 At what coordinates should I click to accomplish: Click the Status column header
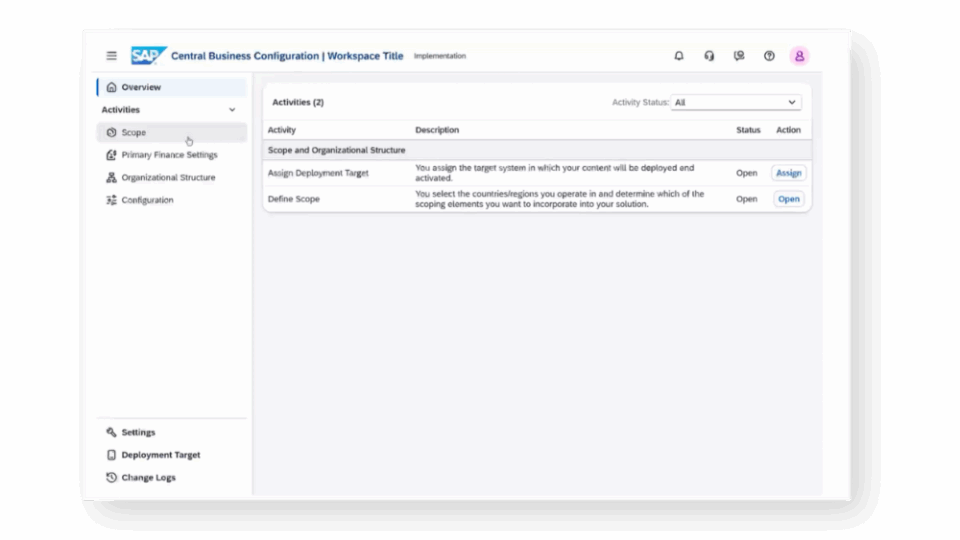[748, 130]
